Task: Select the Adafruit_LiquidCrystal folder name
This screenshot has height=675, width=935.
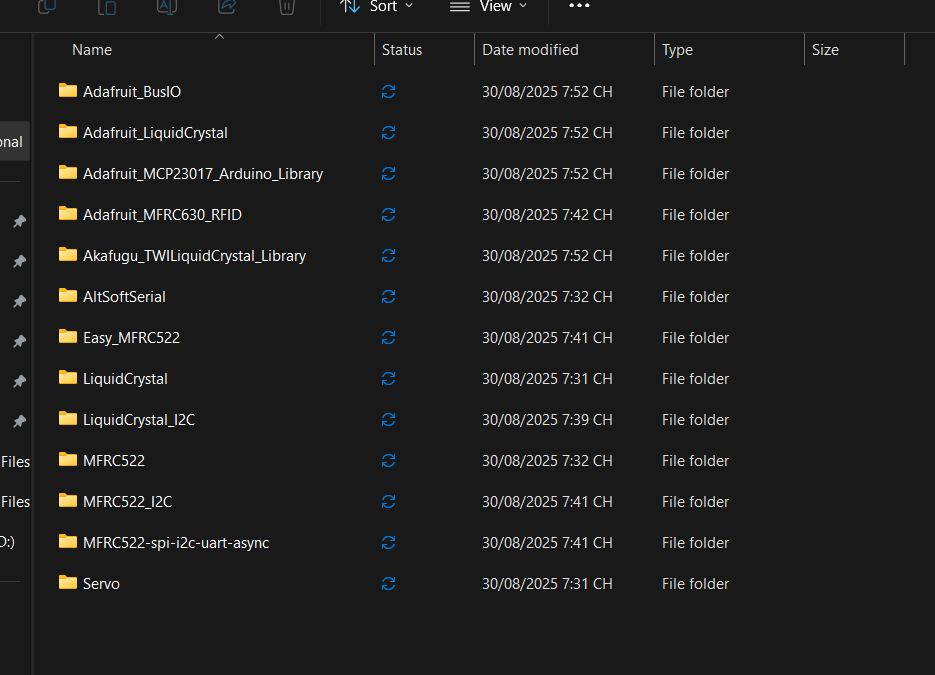Action: [155, 133]
